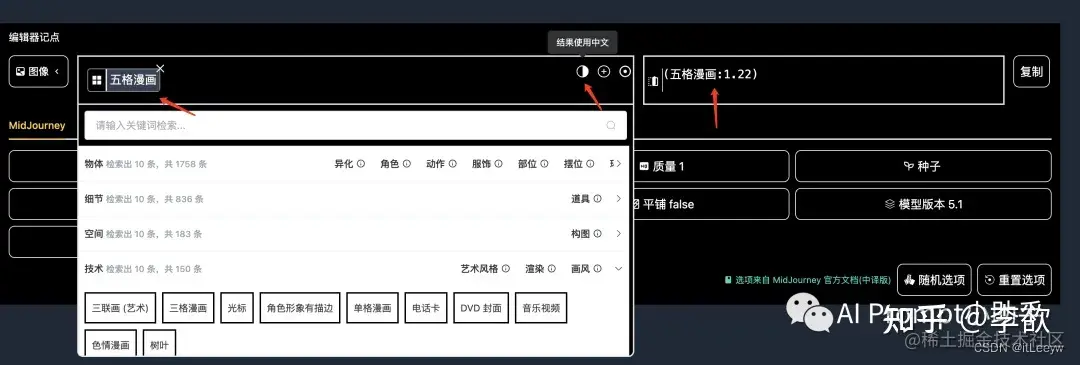Click the info icon next to 艺术风格
The height and width of the screenshot is (365, 1080).
tap(506, 269)
